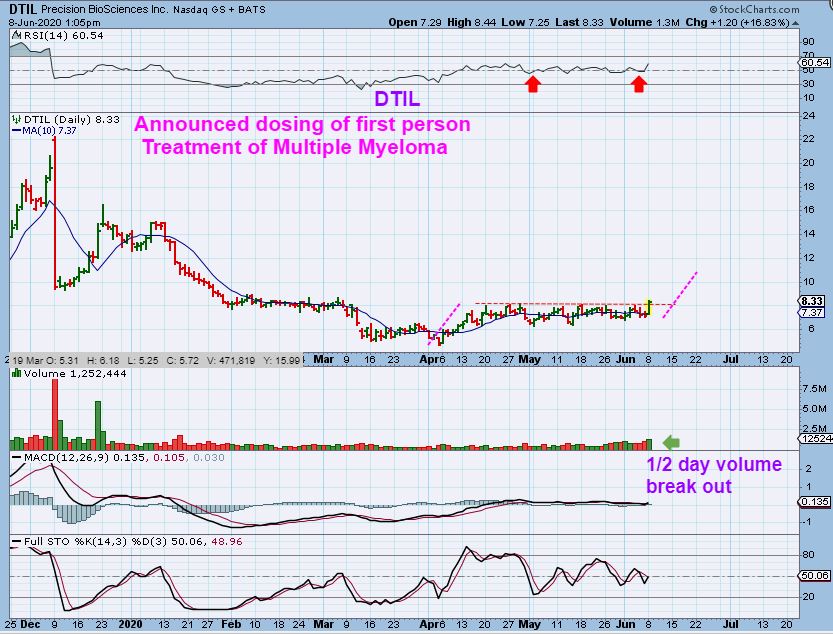Click the 7.37 moving average tag on axis
Image resolution: width=833 pixels, height=634 pixels.
813,312
